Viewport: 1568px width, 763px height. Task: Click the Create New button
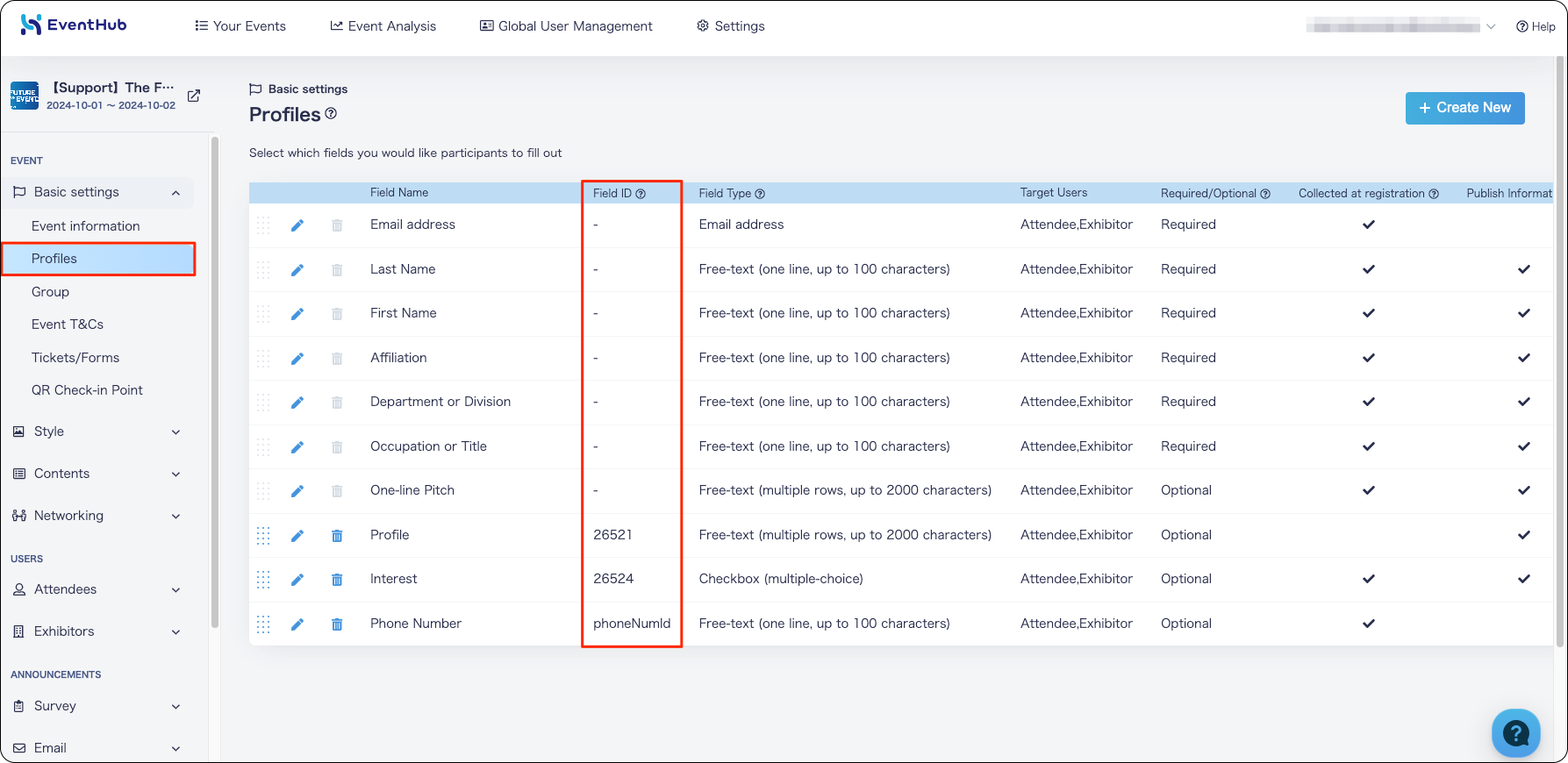click(1464, 108)
